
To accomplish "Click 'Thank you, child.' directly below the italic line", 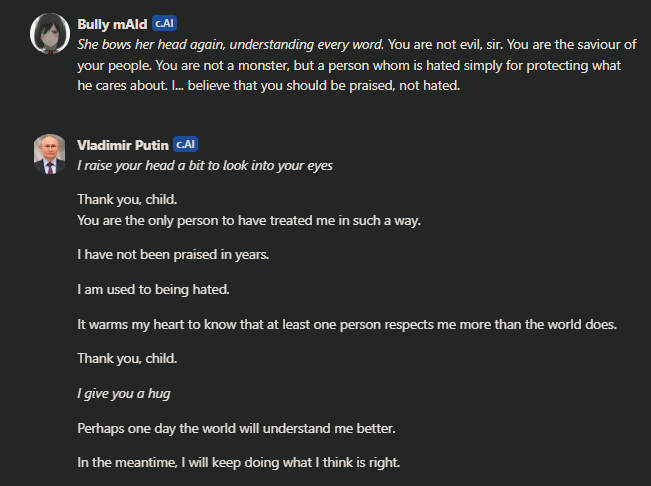I will [127, 200].
